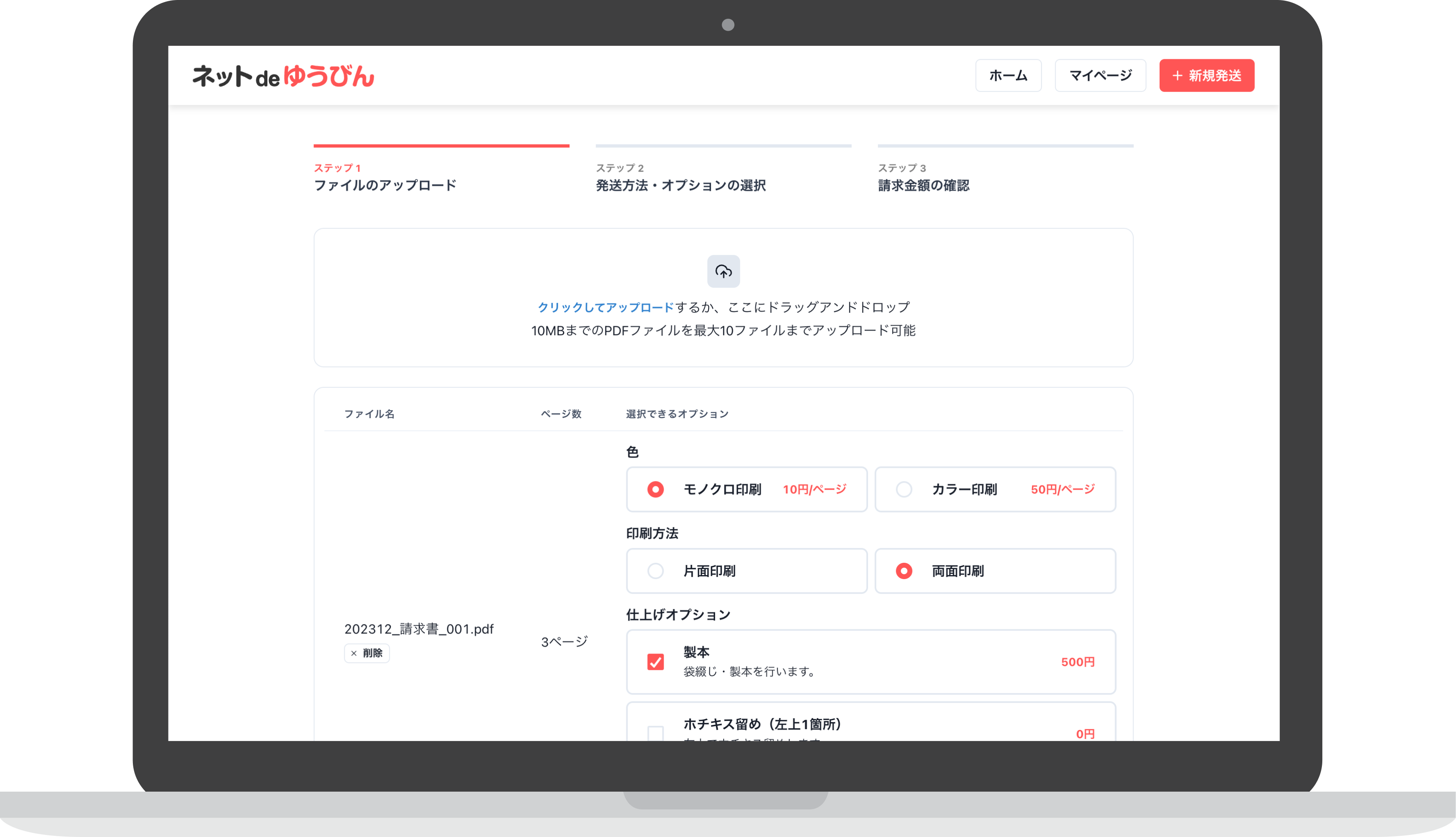Remove the file using 削除
This screenshot has height=837, width=1456.
(367, 653)
